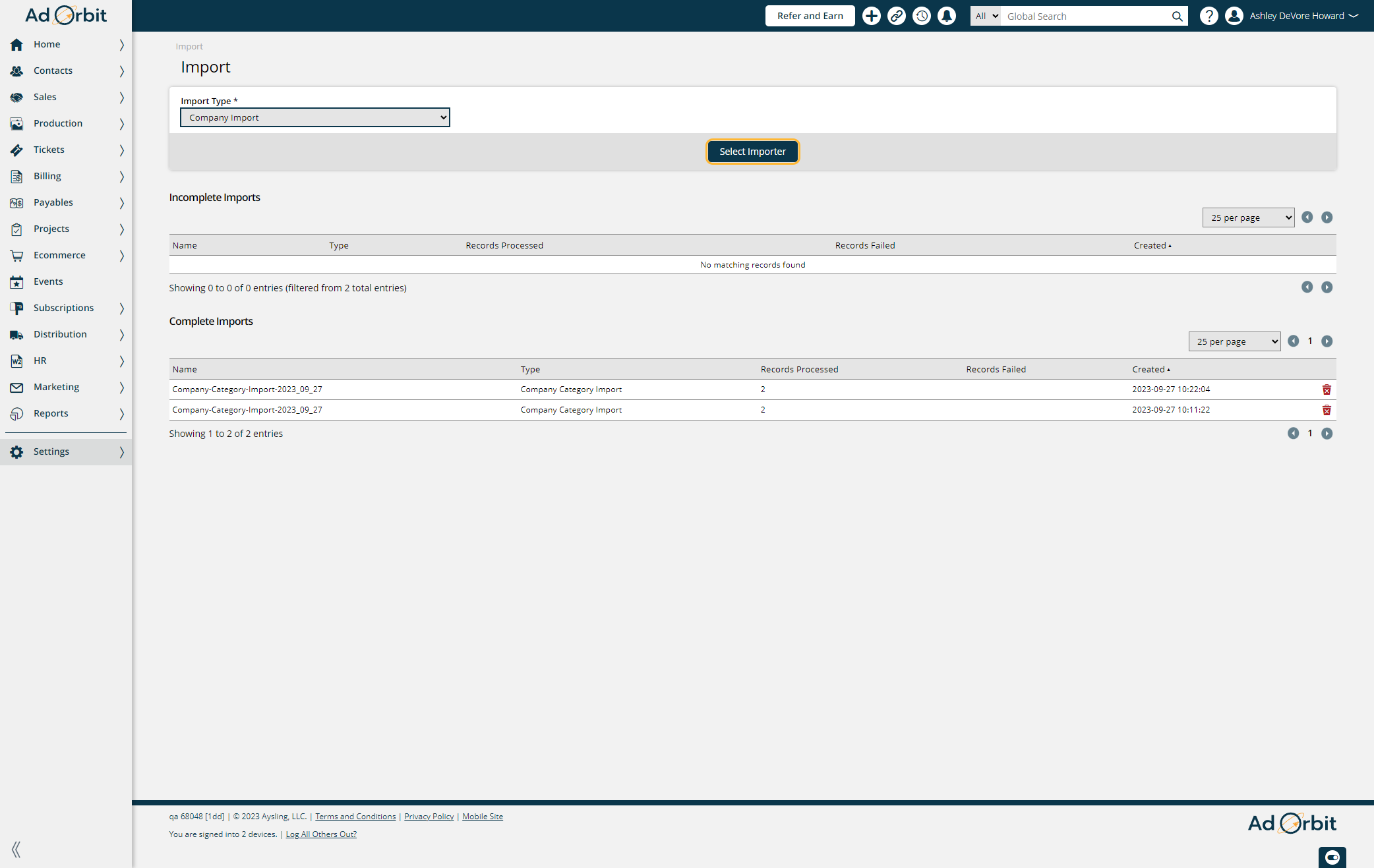
Task: Click the Global Search input field
Action: [x=1085, y=16]
